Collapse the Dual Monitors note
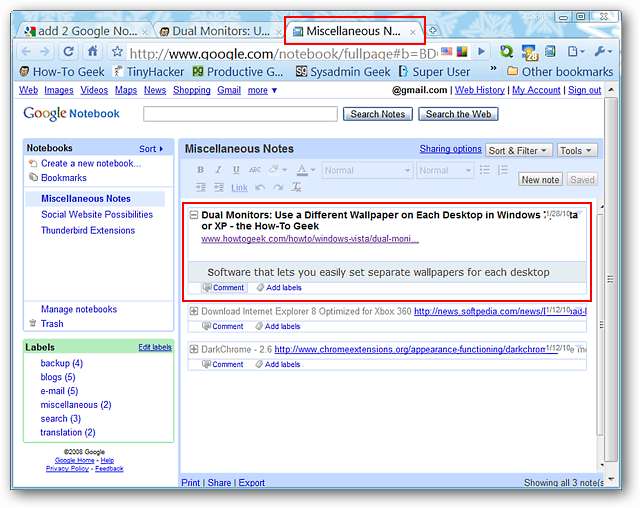This screenshot has height=508, width=640. pos(194,215)
